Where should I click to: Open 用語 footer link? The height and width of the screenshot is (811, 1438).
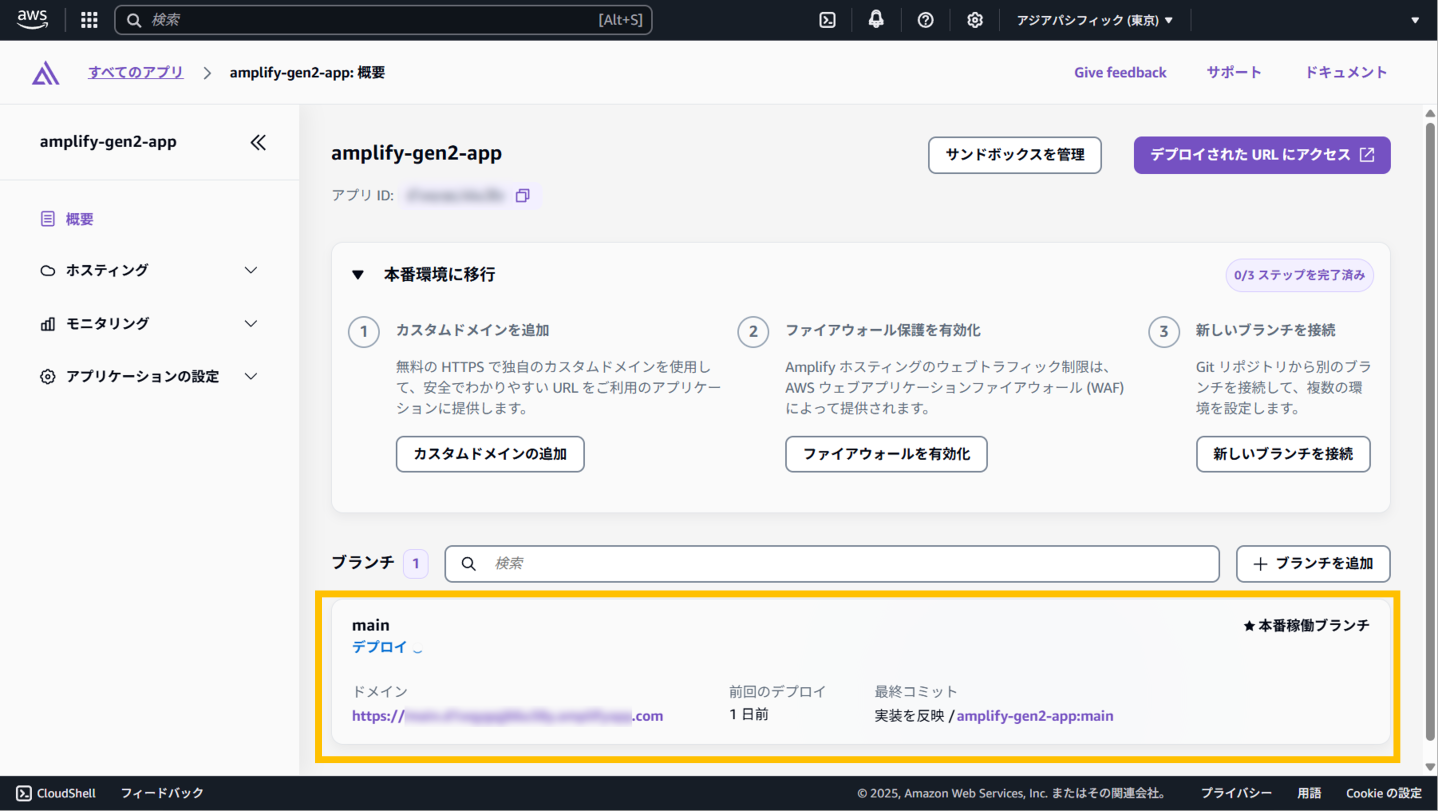coord(1309,793)
